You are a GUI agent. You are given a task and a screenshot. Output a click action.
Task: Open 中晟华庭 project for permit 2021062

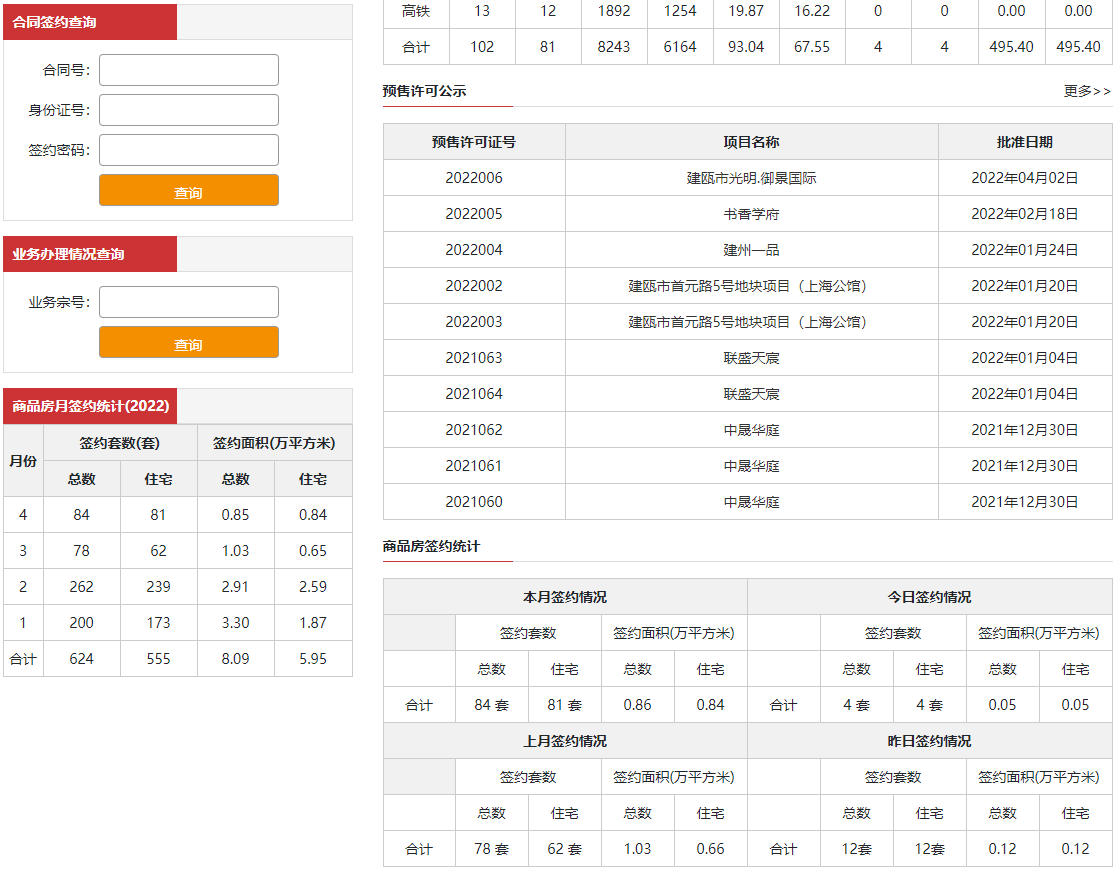[751, 430]
